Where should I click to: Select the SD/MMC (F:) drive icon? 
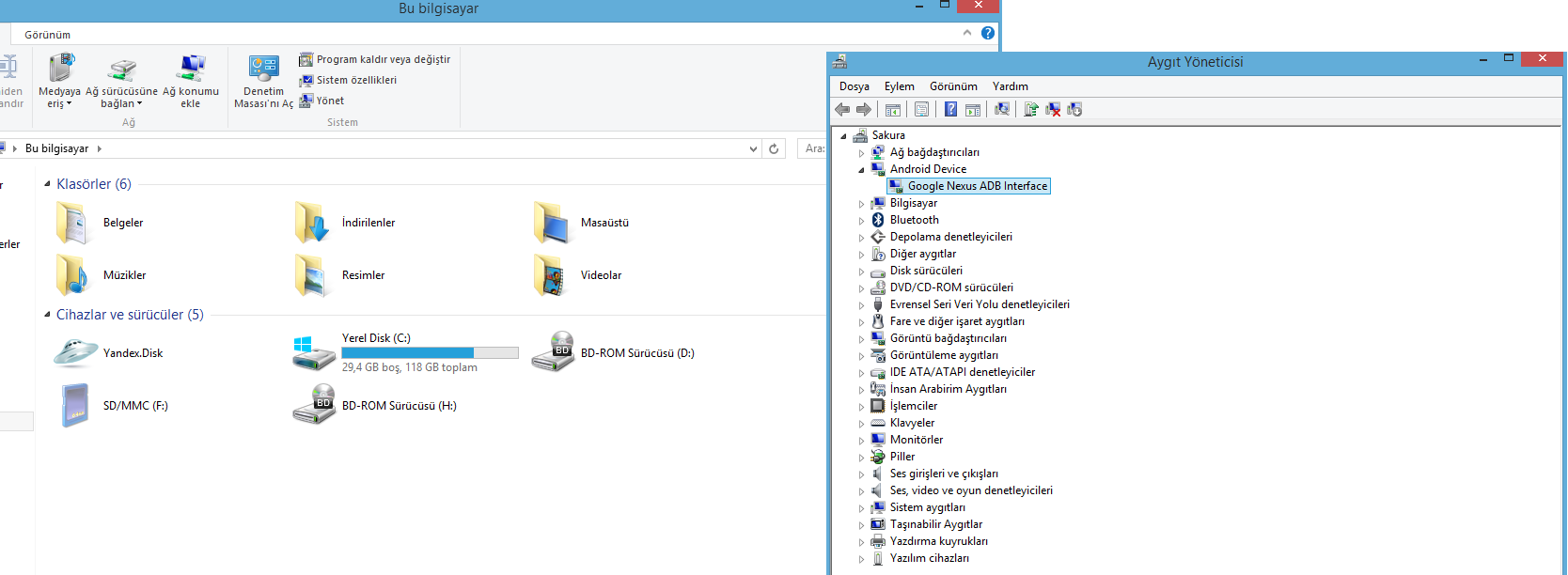[x=75, y=406]
